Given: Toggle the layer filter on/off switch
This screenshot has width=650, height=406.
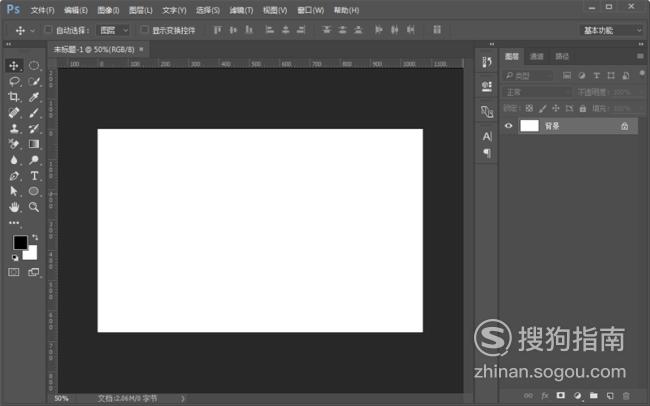Looking at the screenshot, I should tap(642, 74).
